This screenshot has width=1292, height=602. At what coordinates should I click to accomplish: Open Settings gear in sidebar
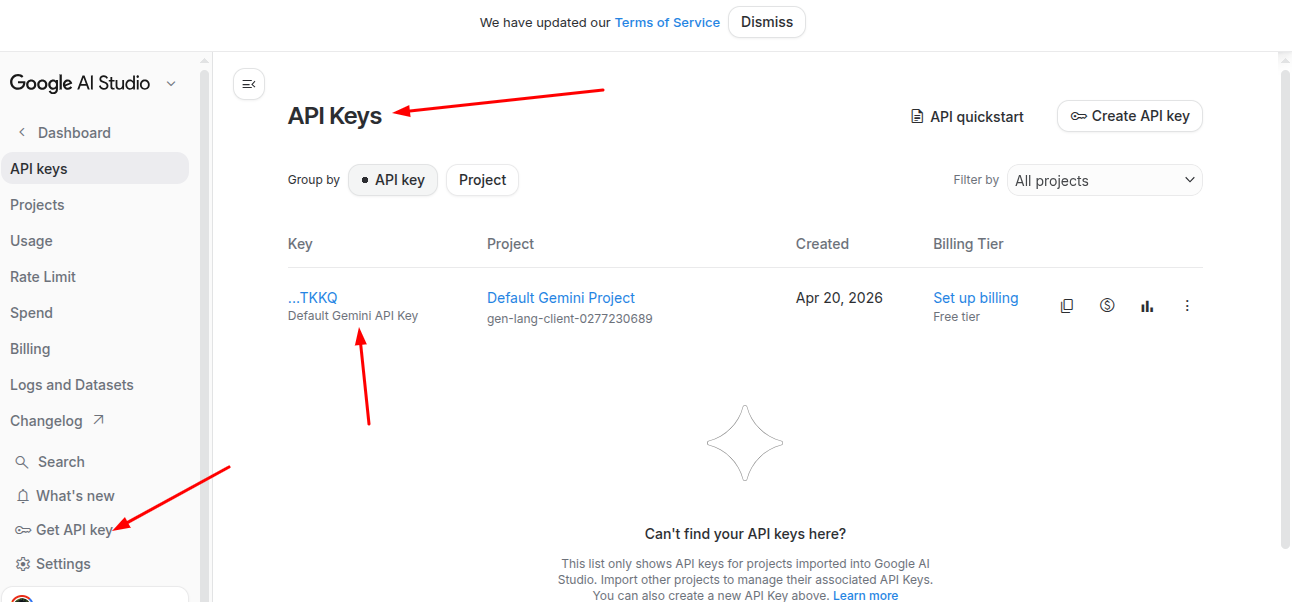53,564
